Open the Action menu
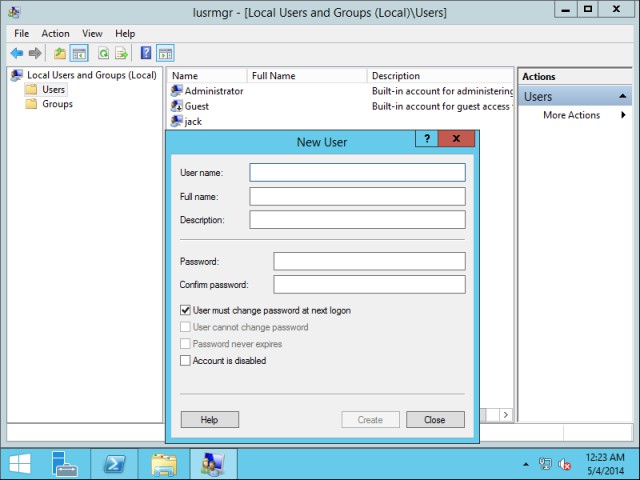The image size is (640, 480). point(56,33)
